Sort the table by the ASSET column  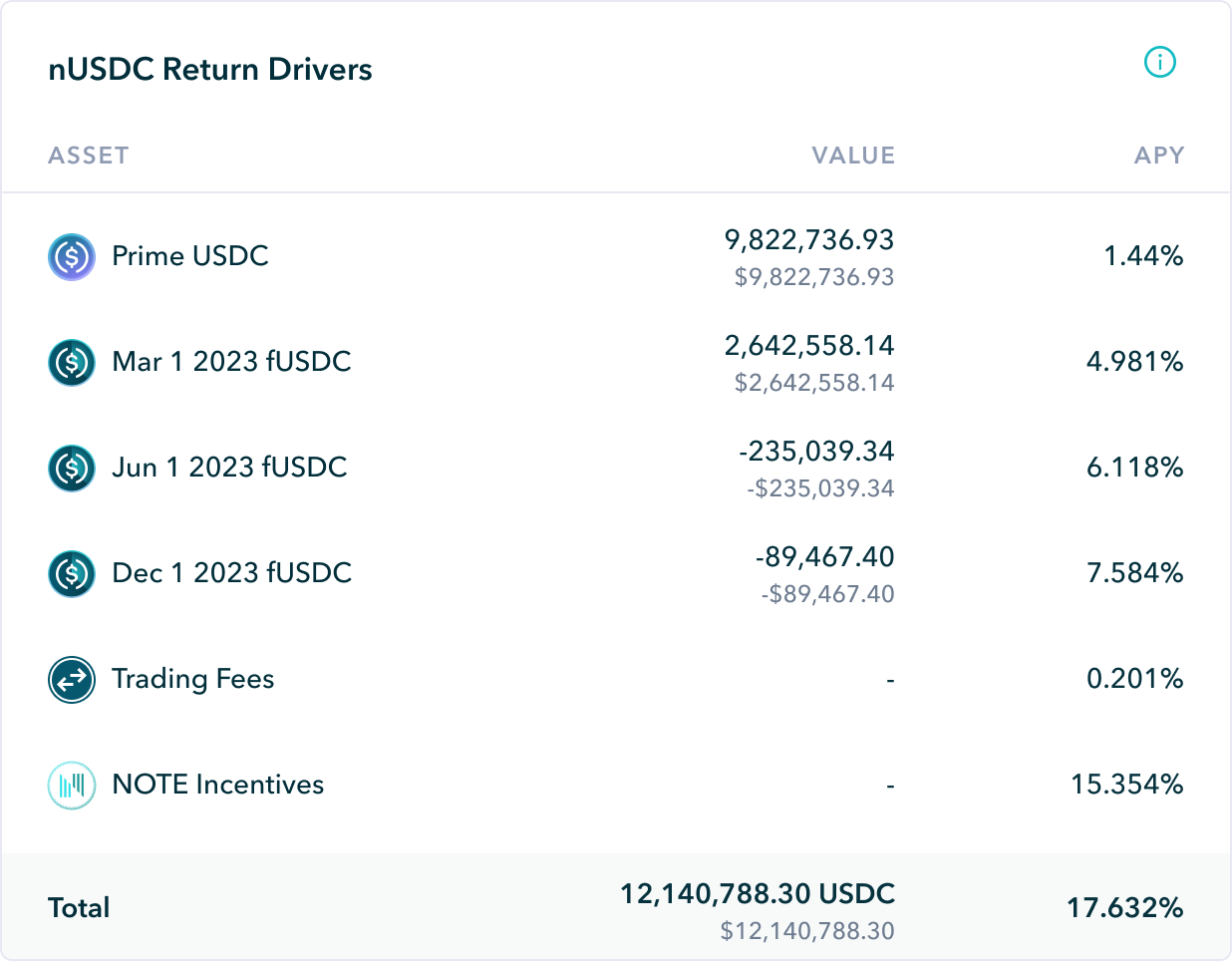(89, 156)
